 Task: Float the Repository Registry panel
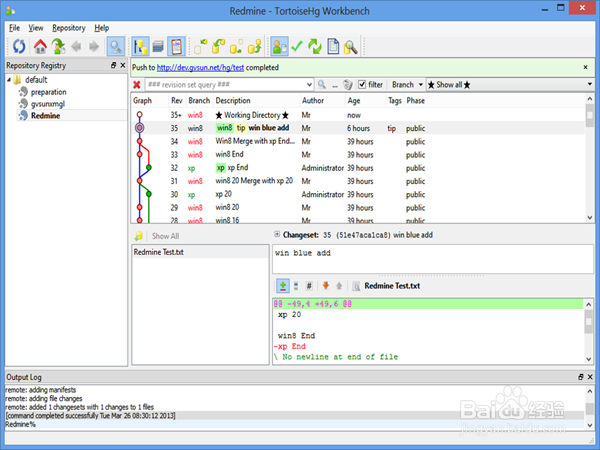pos(113,65)
